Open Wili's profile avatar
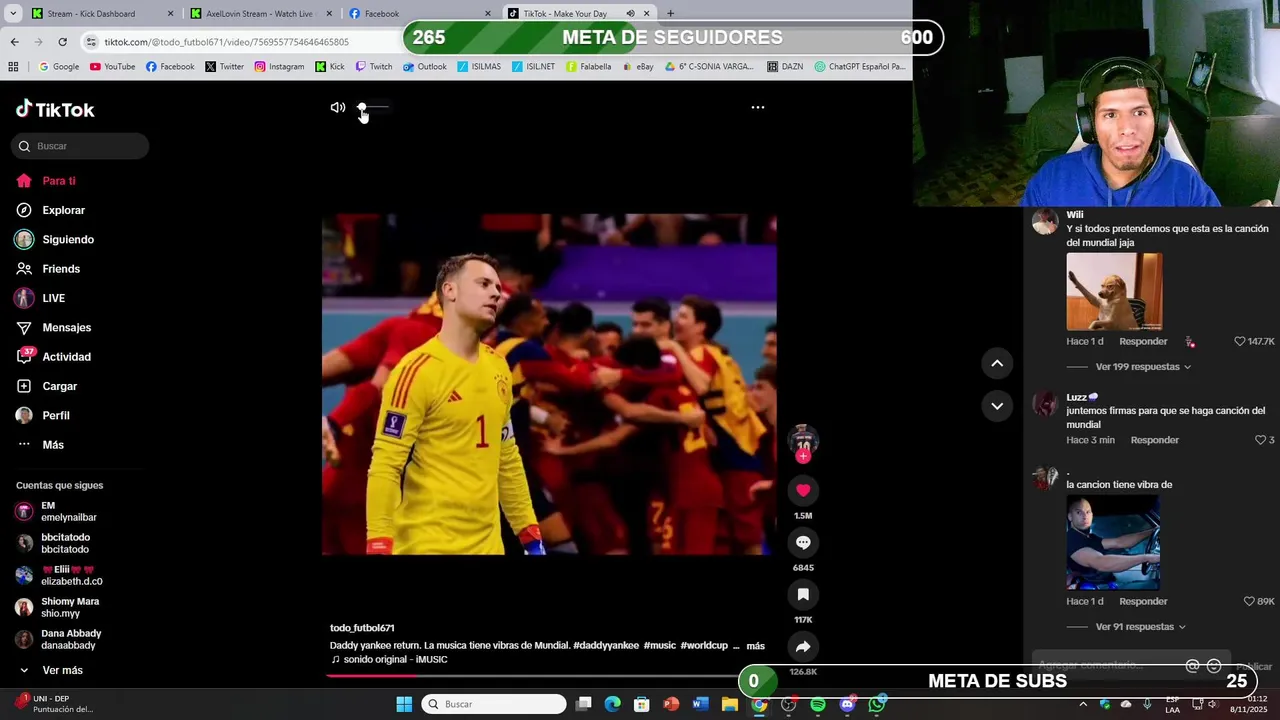Screen dimensions: 1280x720 [1045, 221]
